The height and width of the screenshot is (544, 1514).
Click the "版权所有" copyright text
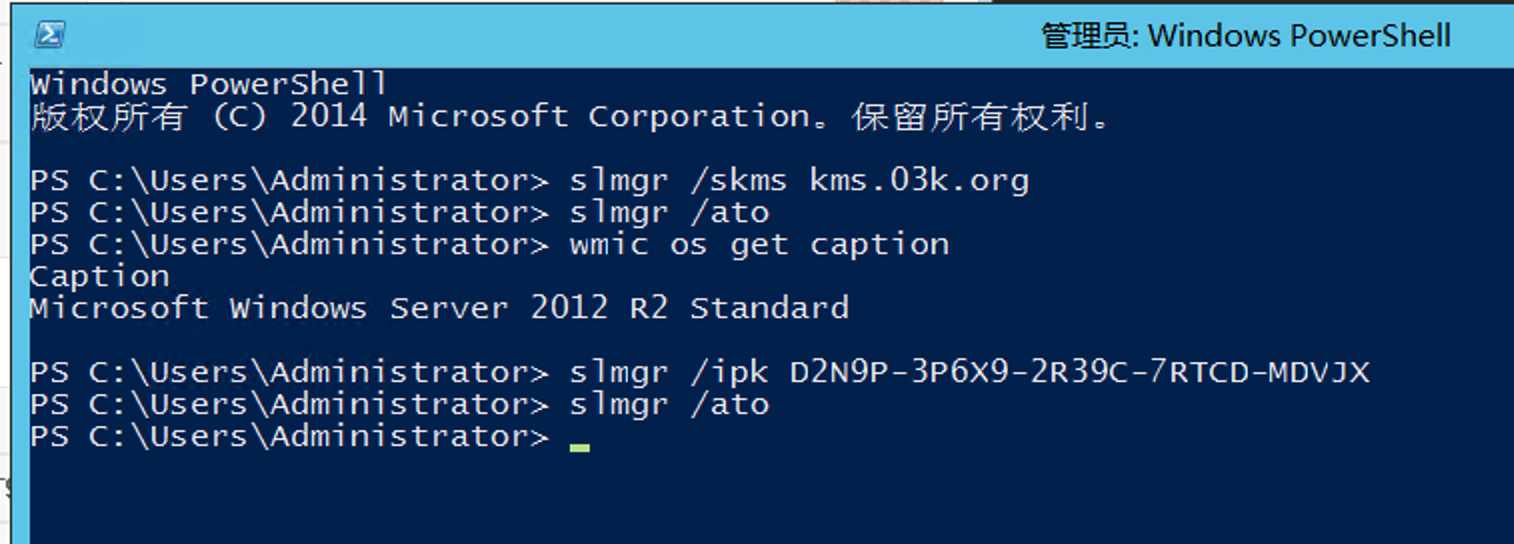pos(108,117)
